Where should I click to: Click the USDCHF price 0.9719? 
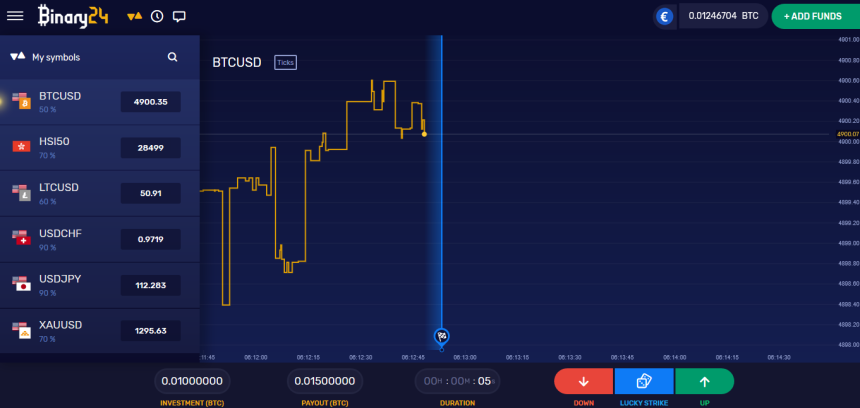pyautogui.click(x=151, y=239)
